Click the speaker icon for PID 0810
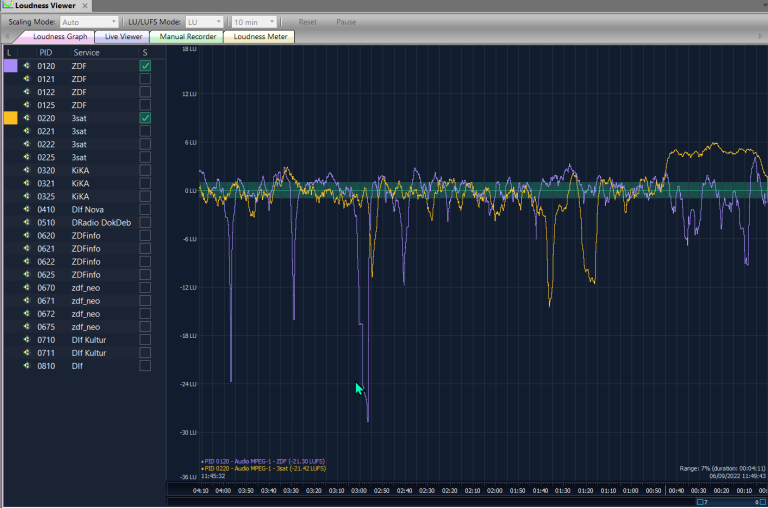768x508 pixels. [x=26, y=365]
